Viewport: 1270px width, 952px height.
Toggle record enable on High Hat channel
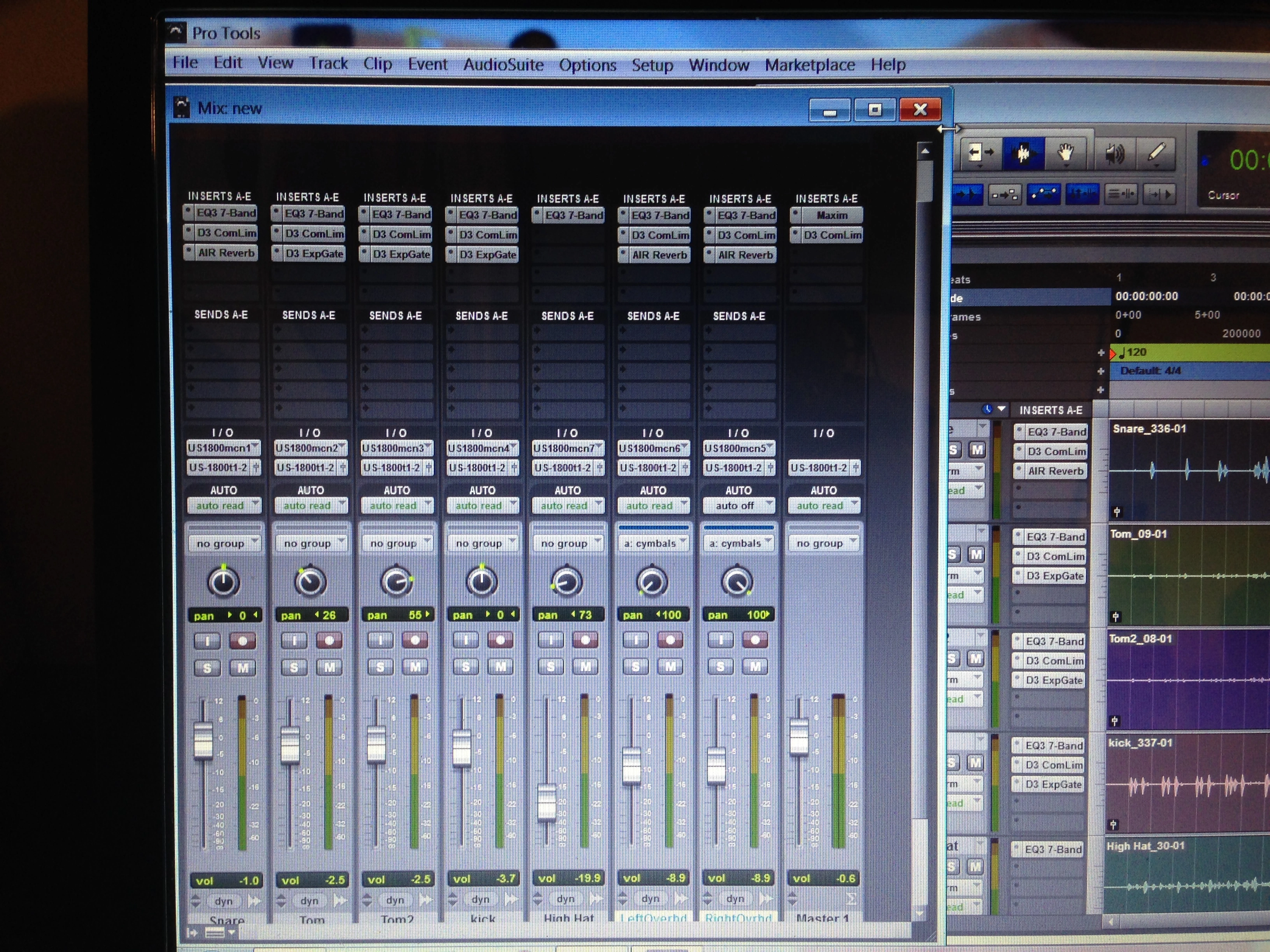[585, 639]
